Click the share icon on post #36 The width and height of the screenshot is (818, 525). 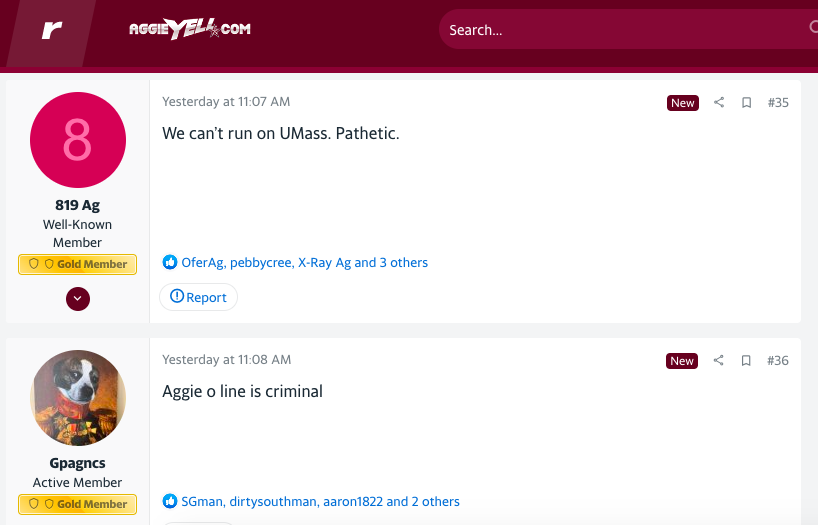(719, 361)
